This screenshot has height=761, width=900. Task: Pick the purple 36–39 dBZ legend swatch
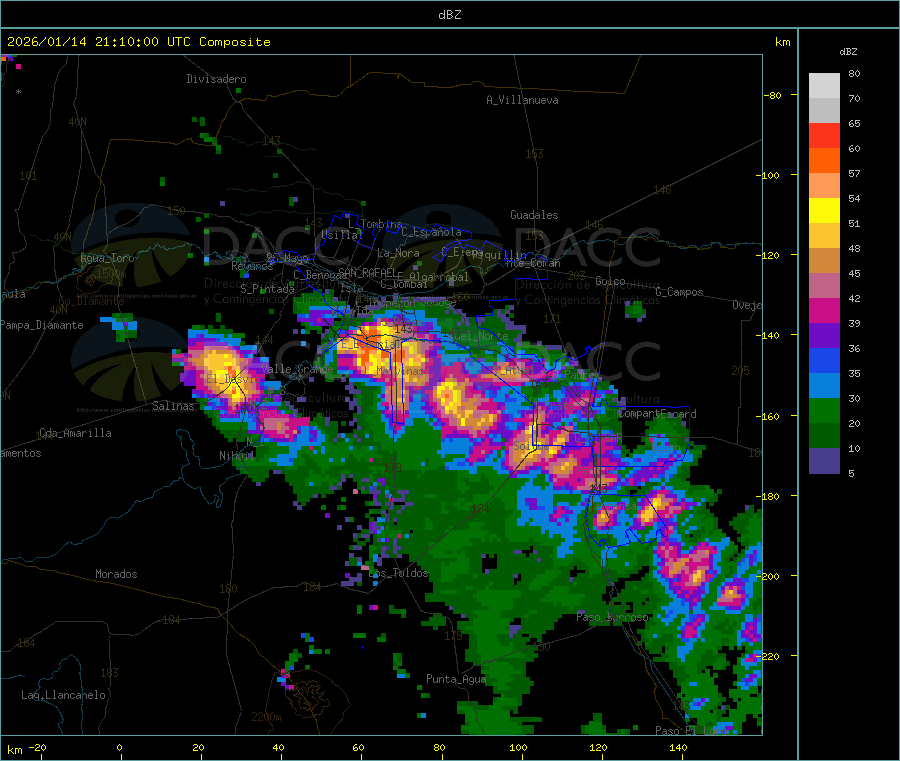pos(824,336)
